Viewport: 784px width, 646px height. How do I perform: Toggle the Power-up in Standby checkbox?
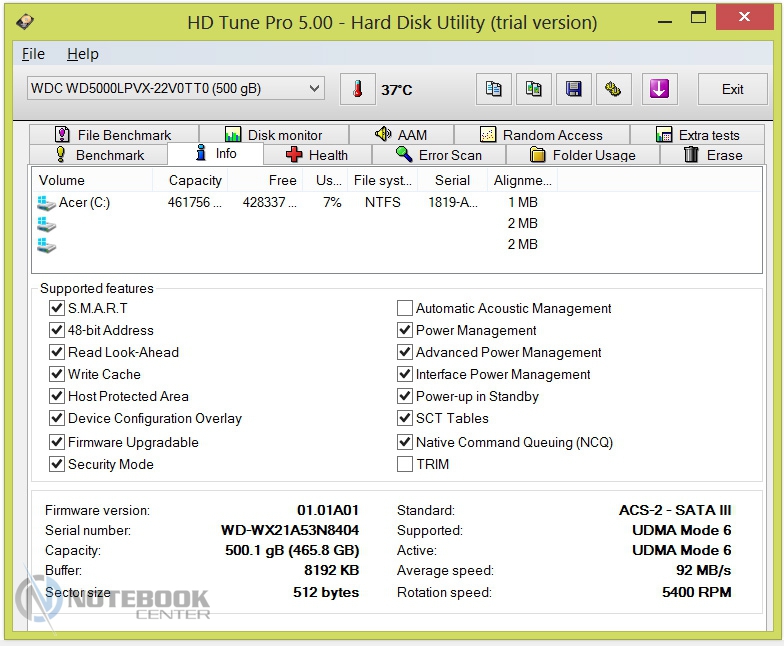coord(404,396)
